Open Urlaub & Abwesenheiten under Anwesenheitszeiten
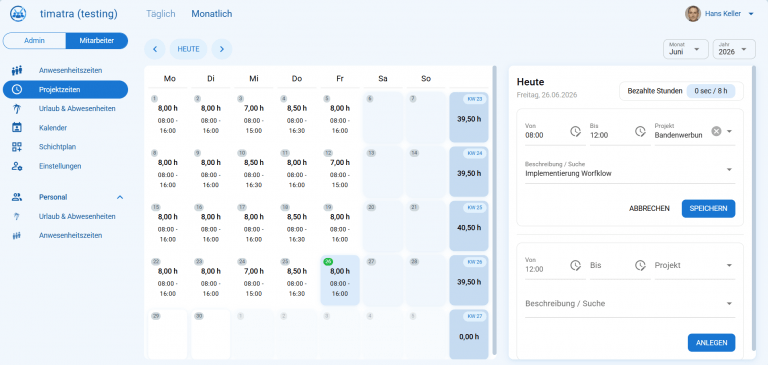Screen dimensions: 768x365 click(77, 108)
